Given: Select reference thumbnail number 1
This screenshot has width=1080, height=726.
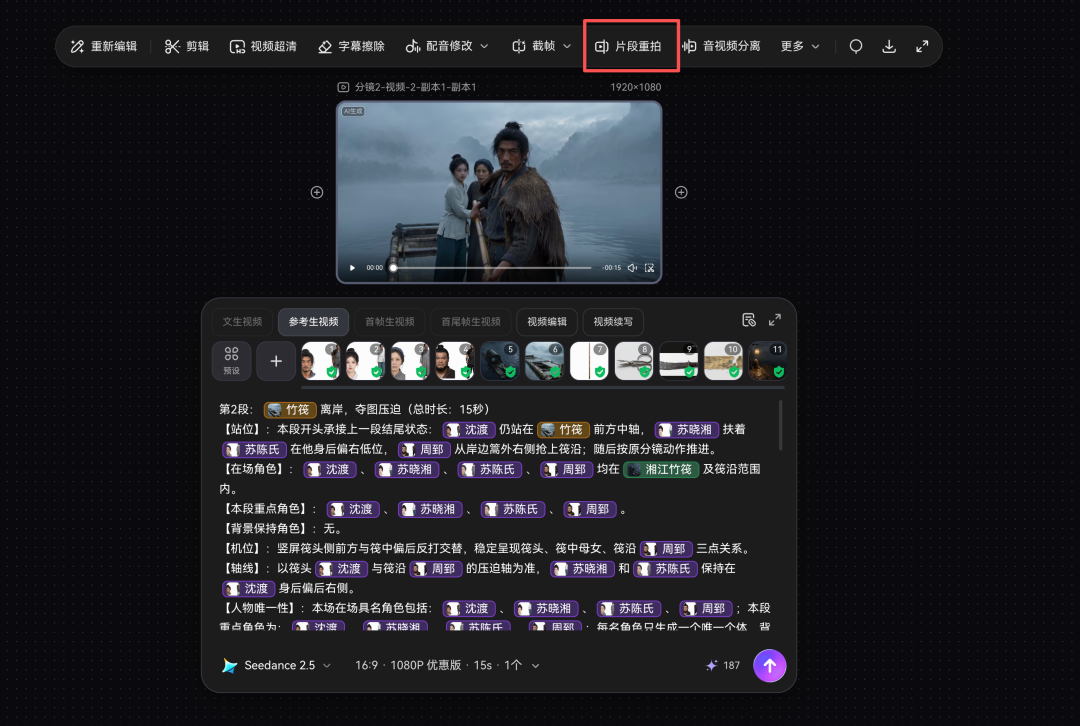Looking at the screenshot, I should (321, 361).
